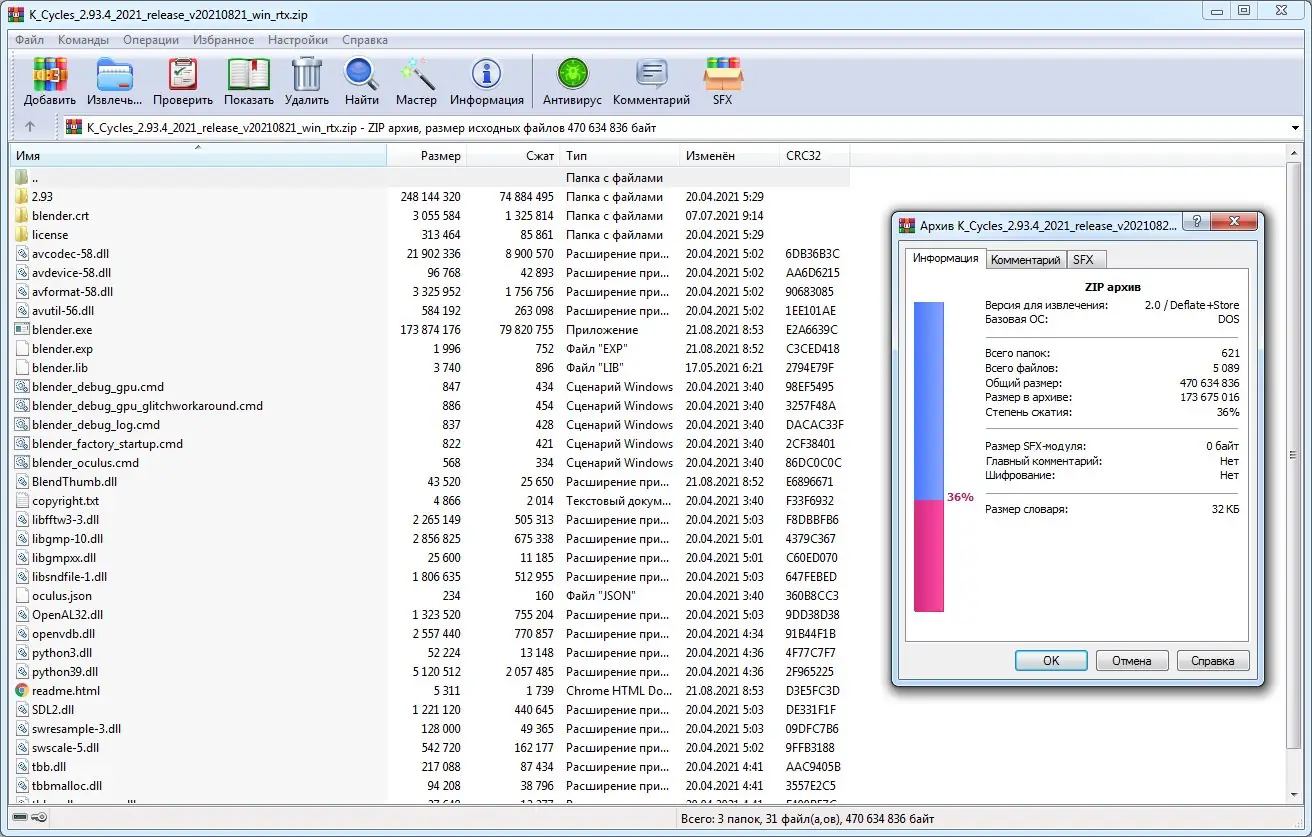Select the file name SDL2.dll
This screenshot has width=1312, height=837.
coord(53,710)
